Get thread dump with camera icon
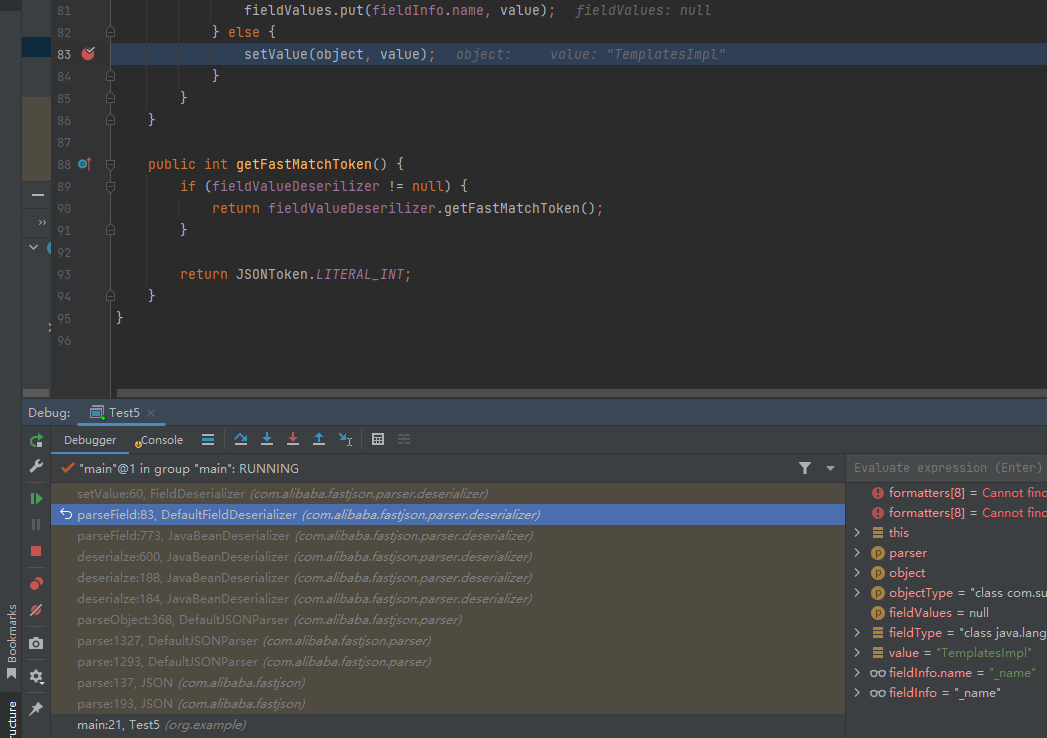Viewport: 1047px width, 738px height. 36,643
